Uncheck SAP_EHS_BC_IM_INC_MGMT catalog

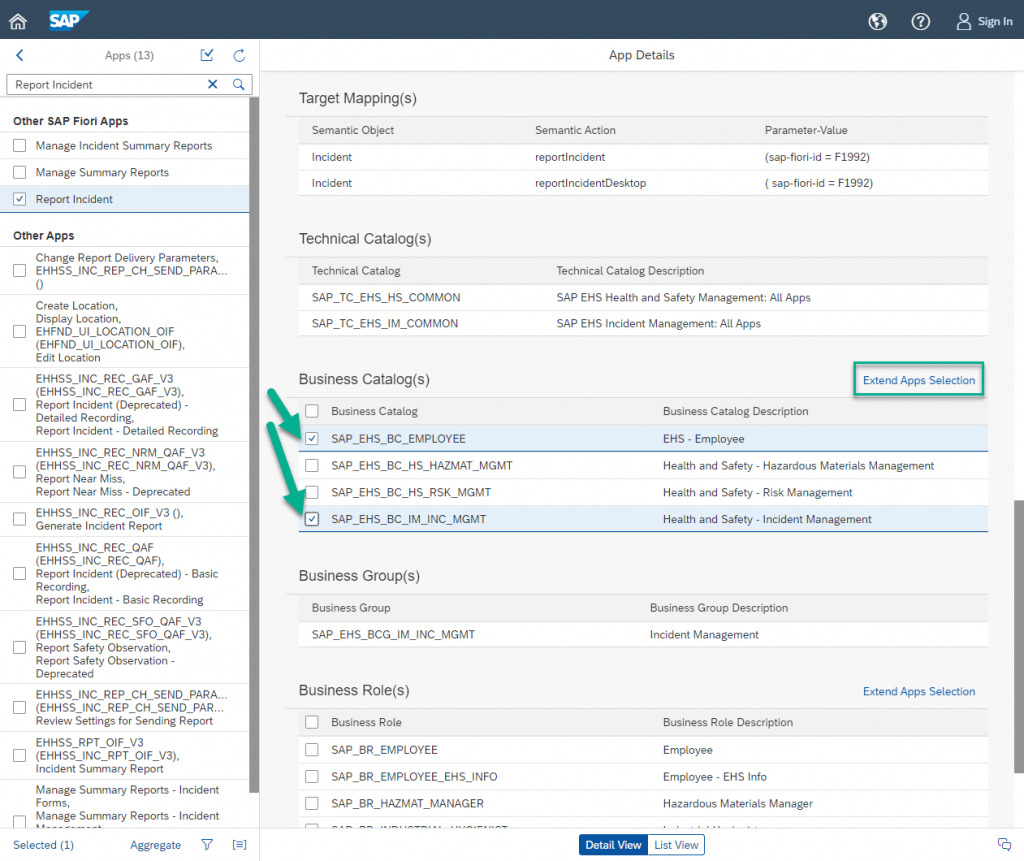pyautogui.click(x=312, y=519)
